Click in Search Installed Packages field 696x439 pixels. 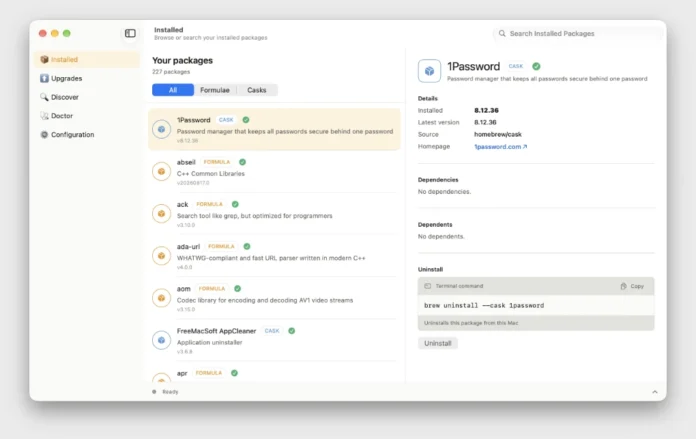coord(579,33)
